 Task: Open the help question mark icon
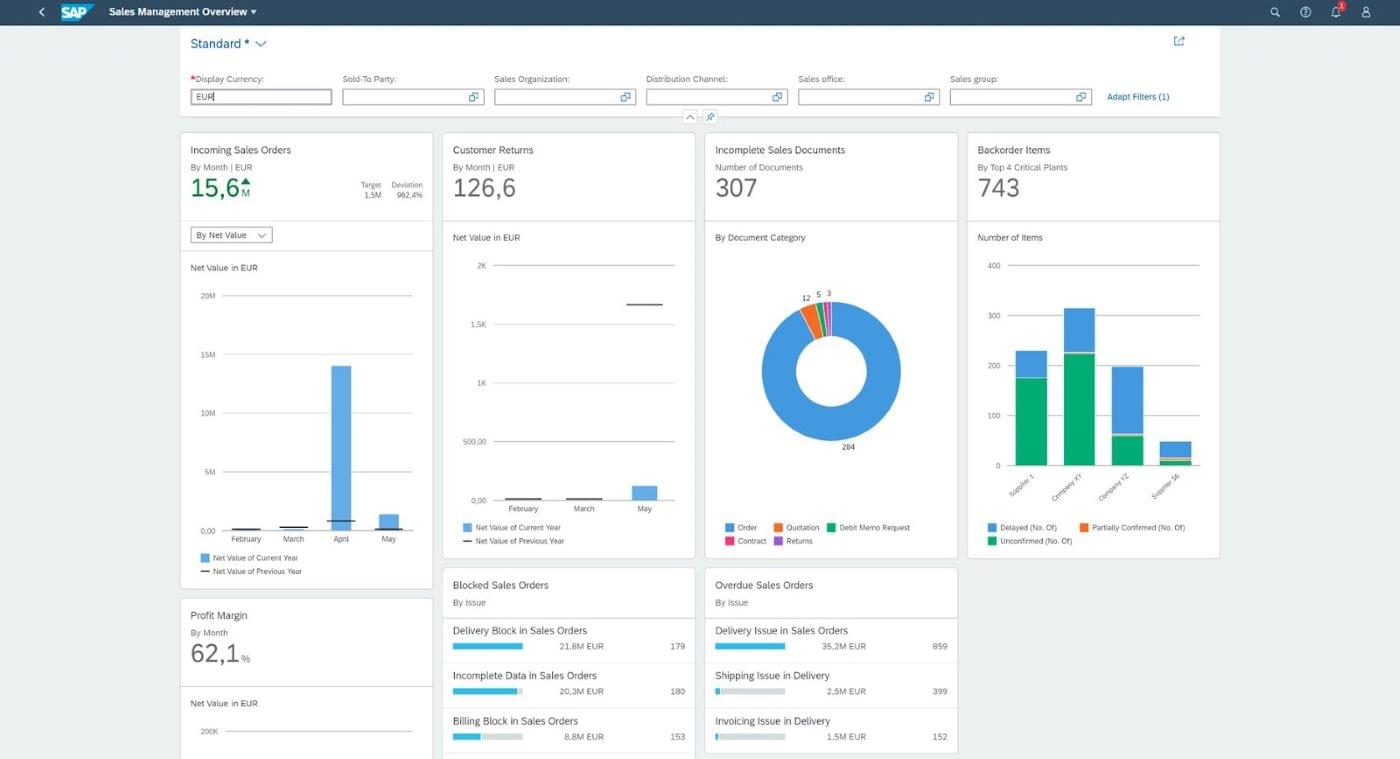pyautogui.click(x=1305, y=12)
